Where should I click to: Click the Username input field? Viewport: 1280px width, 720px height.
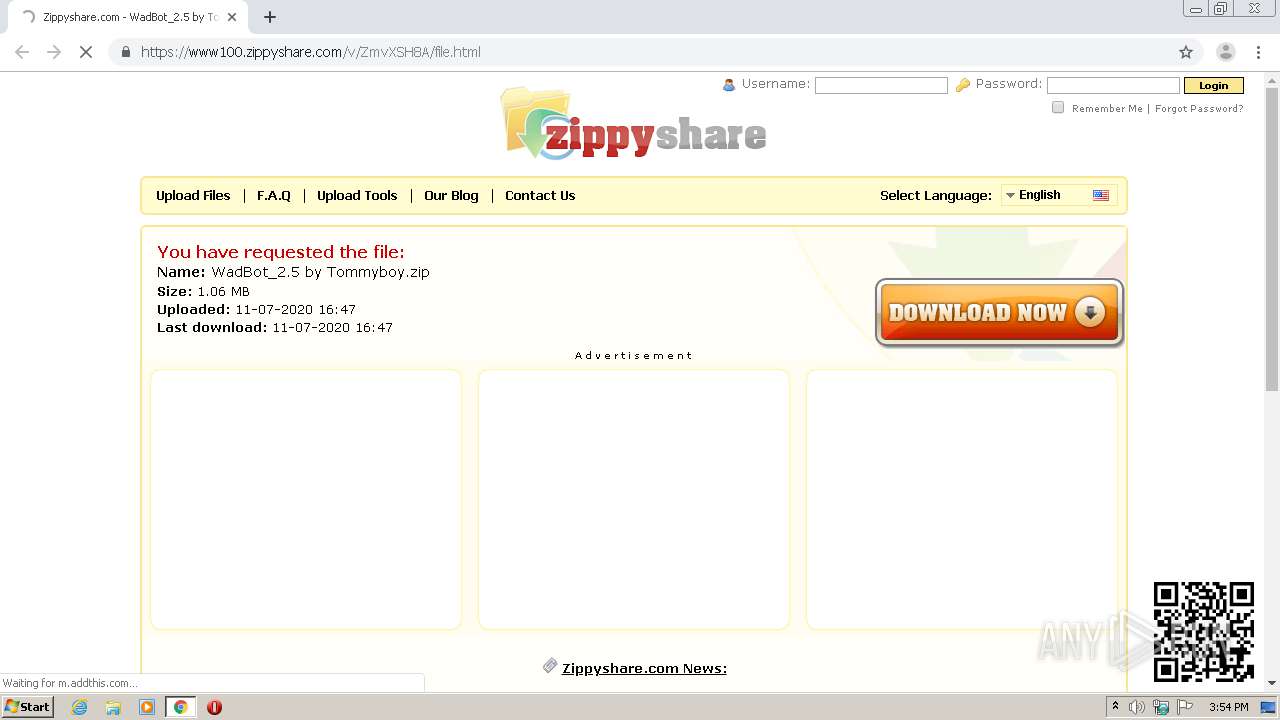tap(881, 86)
